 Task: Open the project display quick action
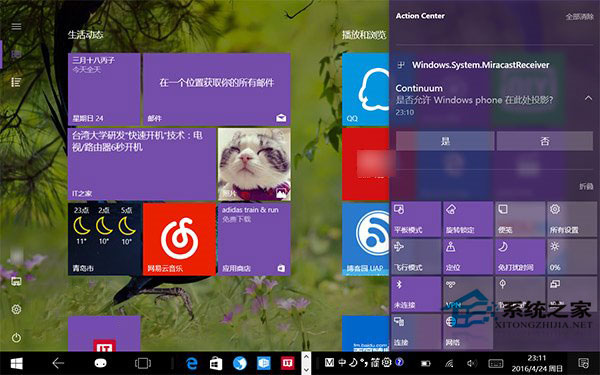tap(572, 294)
